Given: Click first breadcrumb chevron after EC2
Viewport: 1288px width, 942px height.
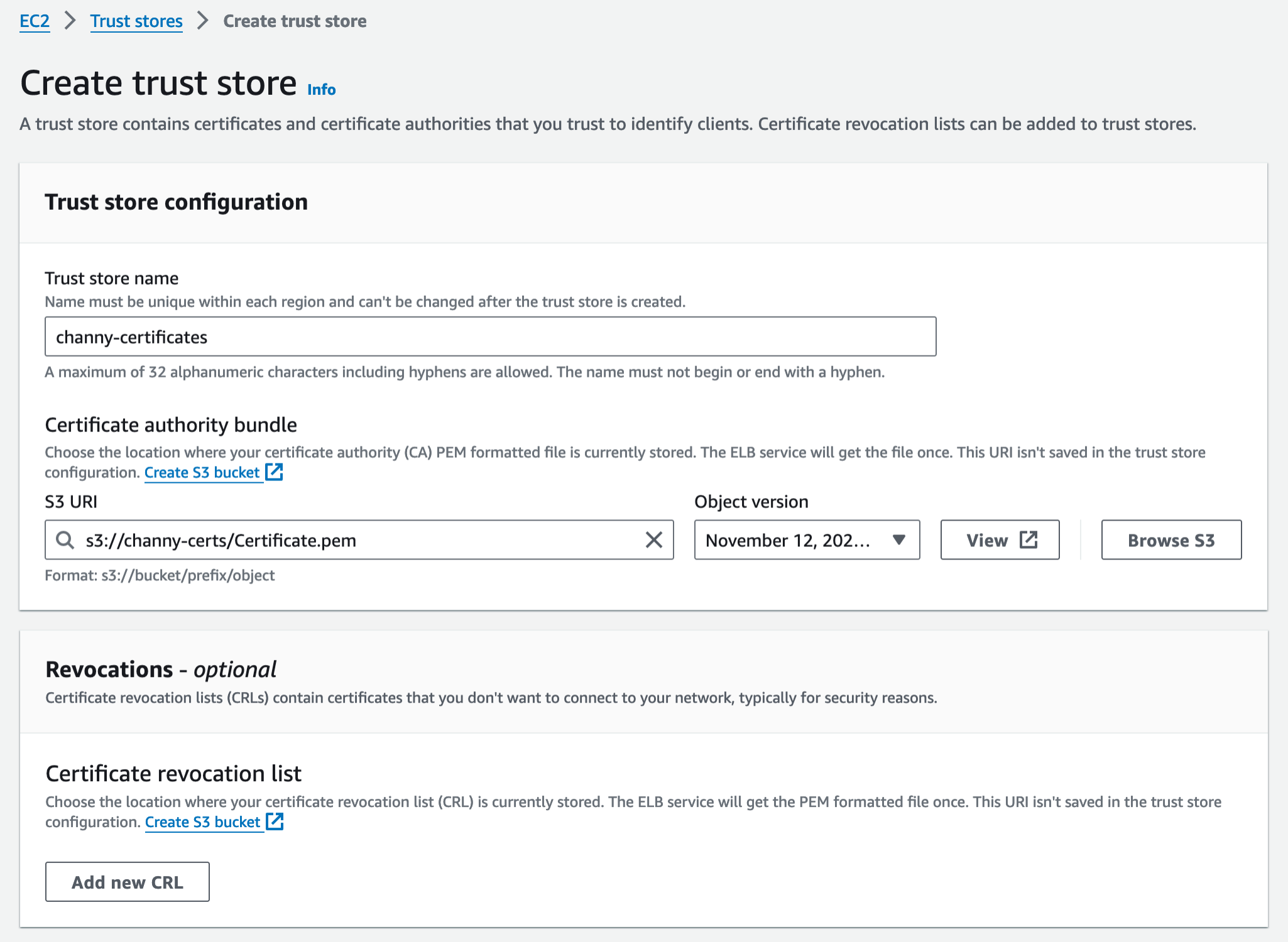Looking at the screenshot, I should 70,21.
